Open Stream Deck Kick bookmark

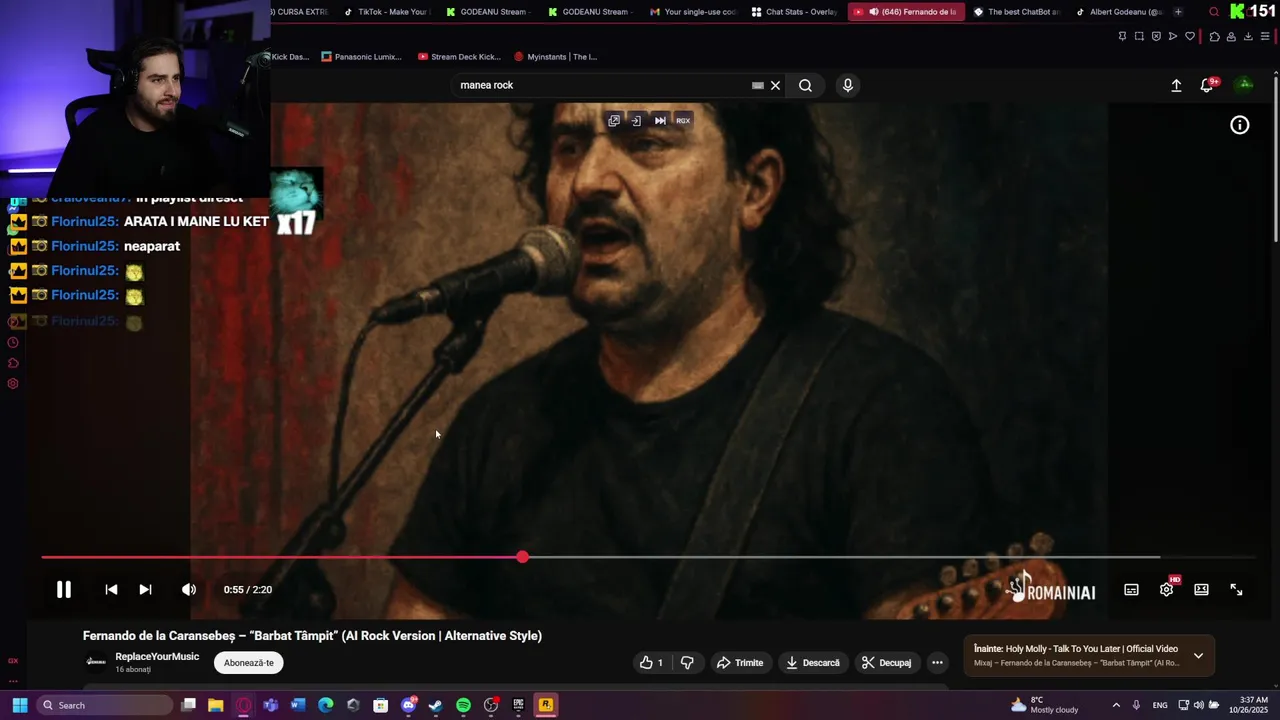[x=459, y=57]
